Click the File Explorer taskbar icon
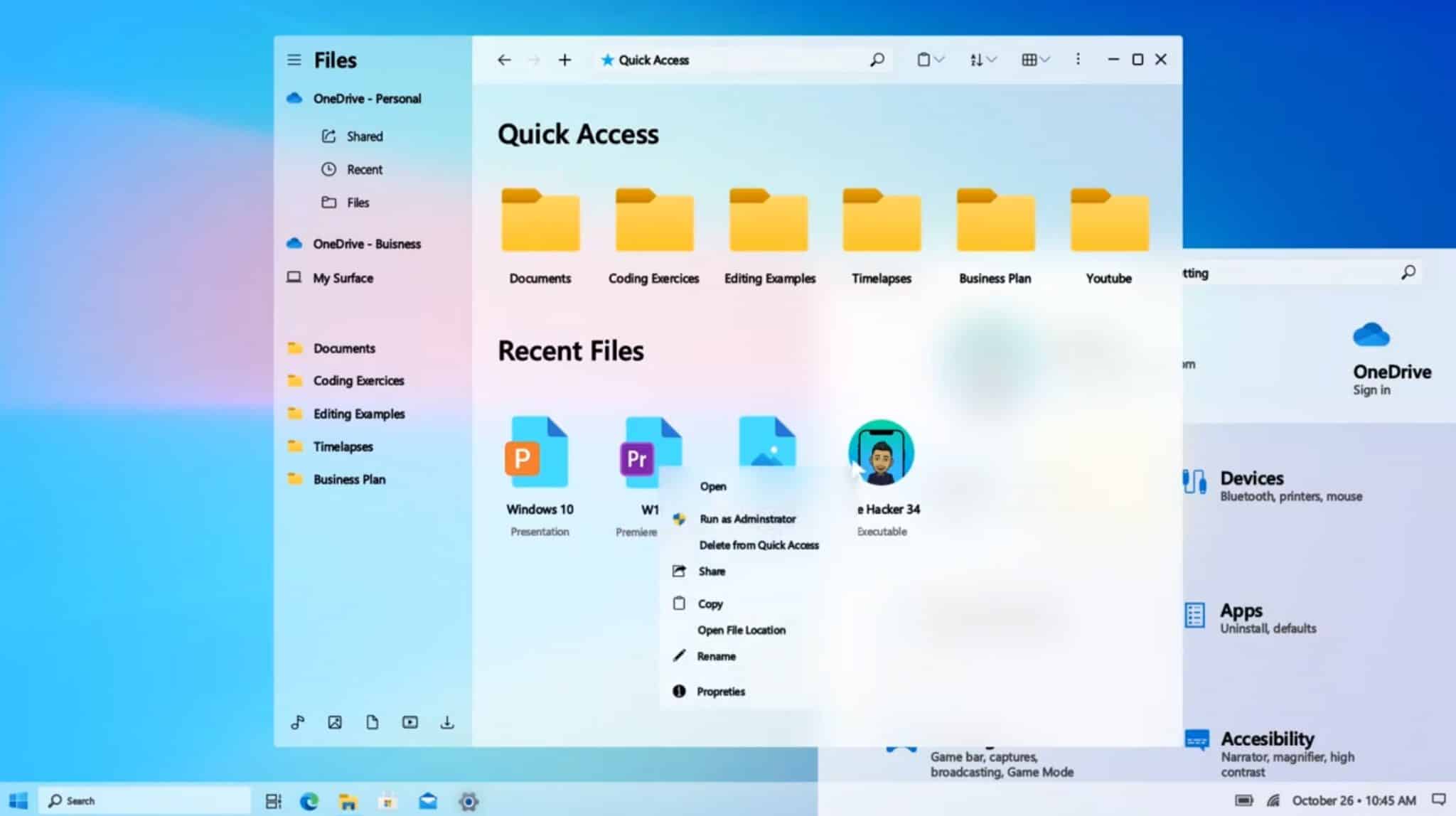 tap(347, 800)
